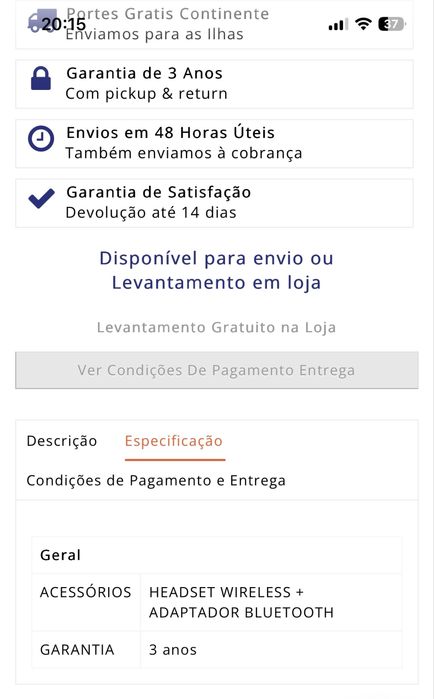Tap the battery indicator icon
434x699 pixels.
[x=391, y=24]
